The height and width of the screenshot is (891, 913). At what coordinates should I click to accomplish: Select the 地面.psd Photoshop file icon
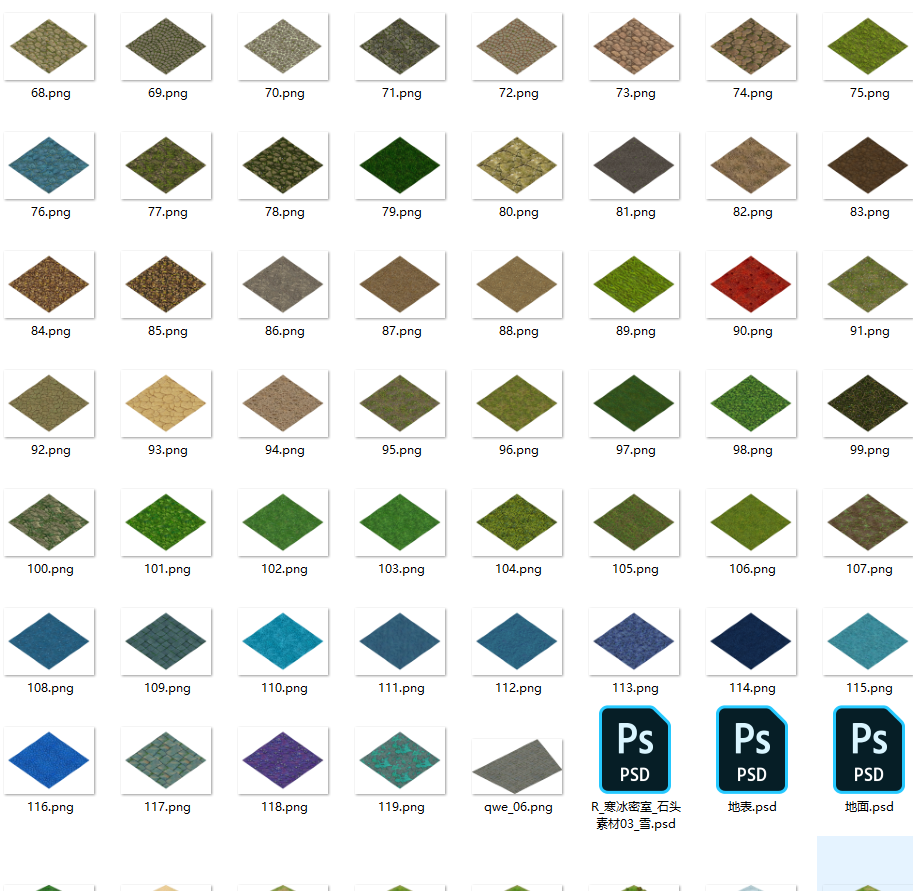869,749
